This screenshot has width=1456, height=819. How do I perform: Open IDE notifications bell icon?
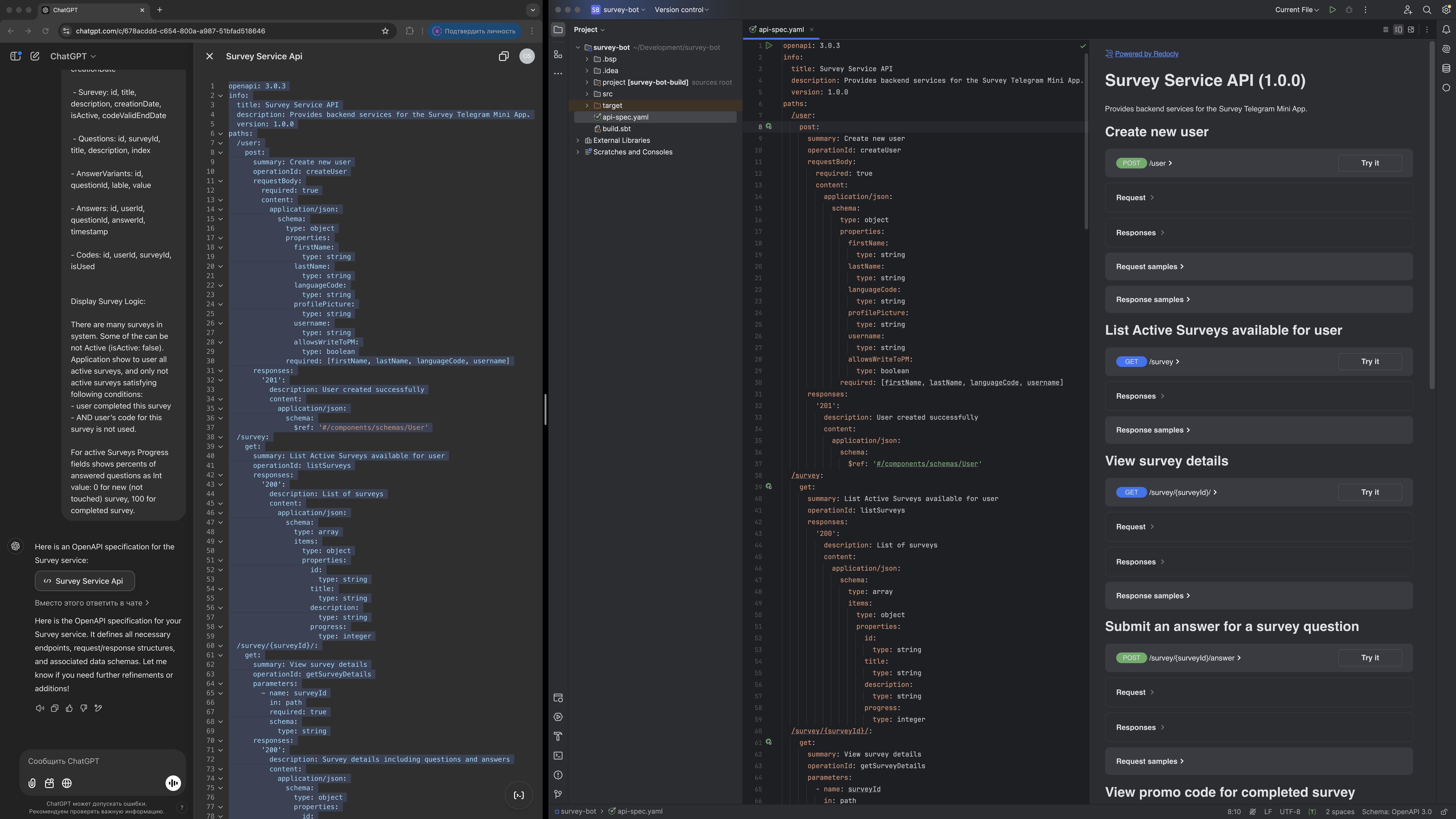click(x=1446, y=29)
